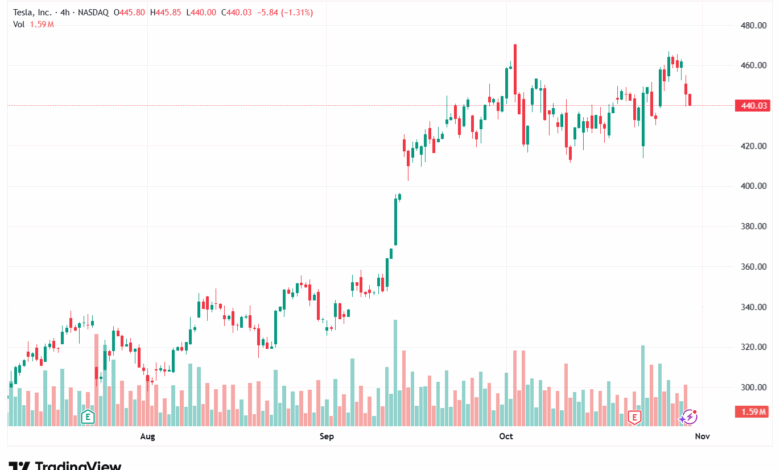Click the Tesla, Inc. symbol title
This screenshot has width=780, height=470.
pyautogui.click(x=32, y=9)
